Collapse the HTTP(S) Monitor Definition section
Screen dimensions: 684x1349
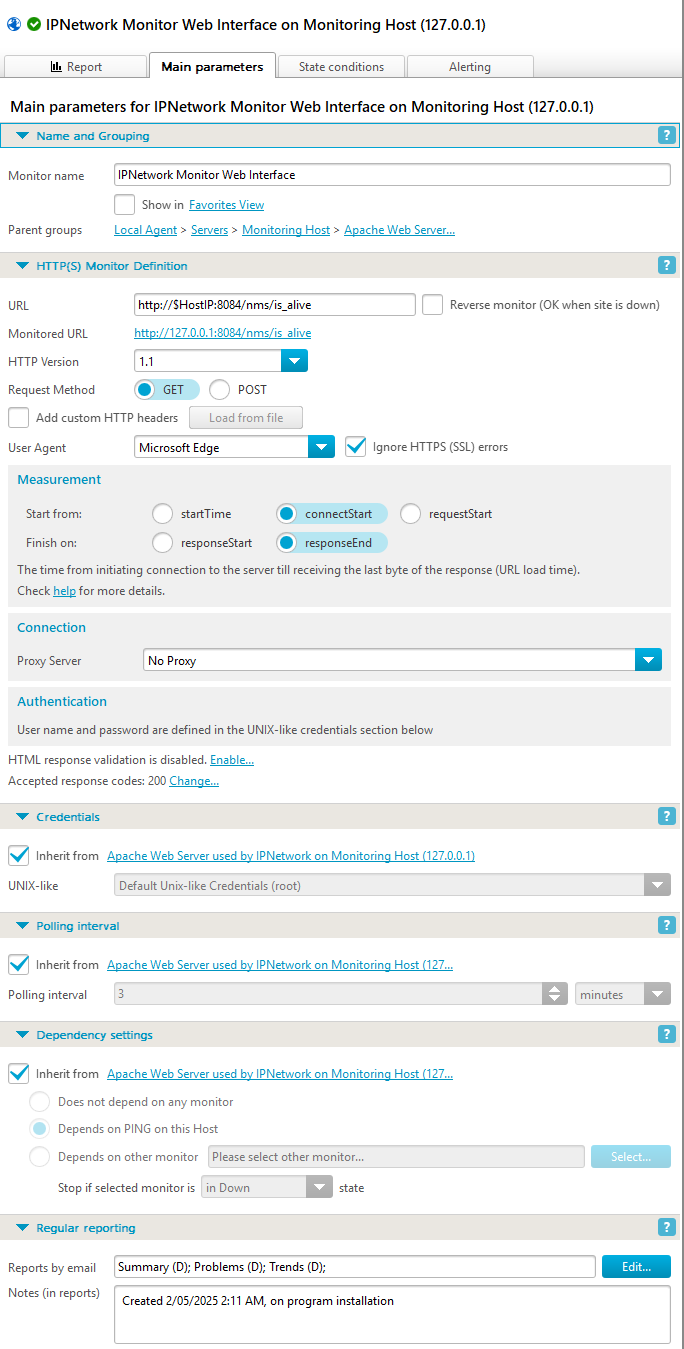click(x=23, y=266)
